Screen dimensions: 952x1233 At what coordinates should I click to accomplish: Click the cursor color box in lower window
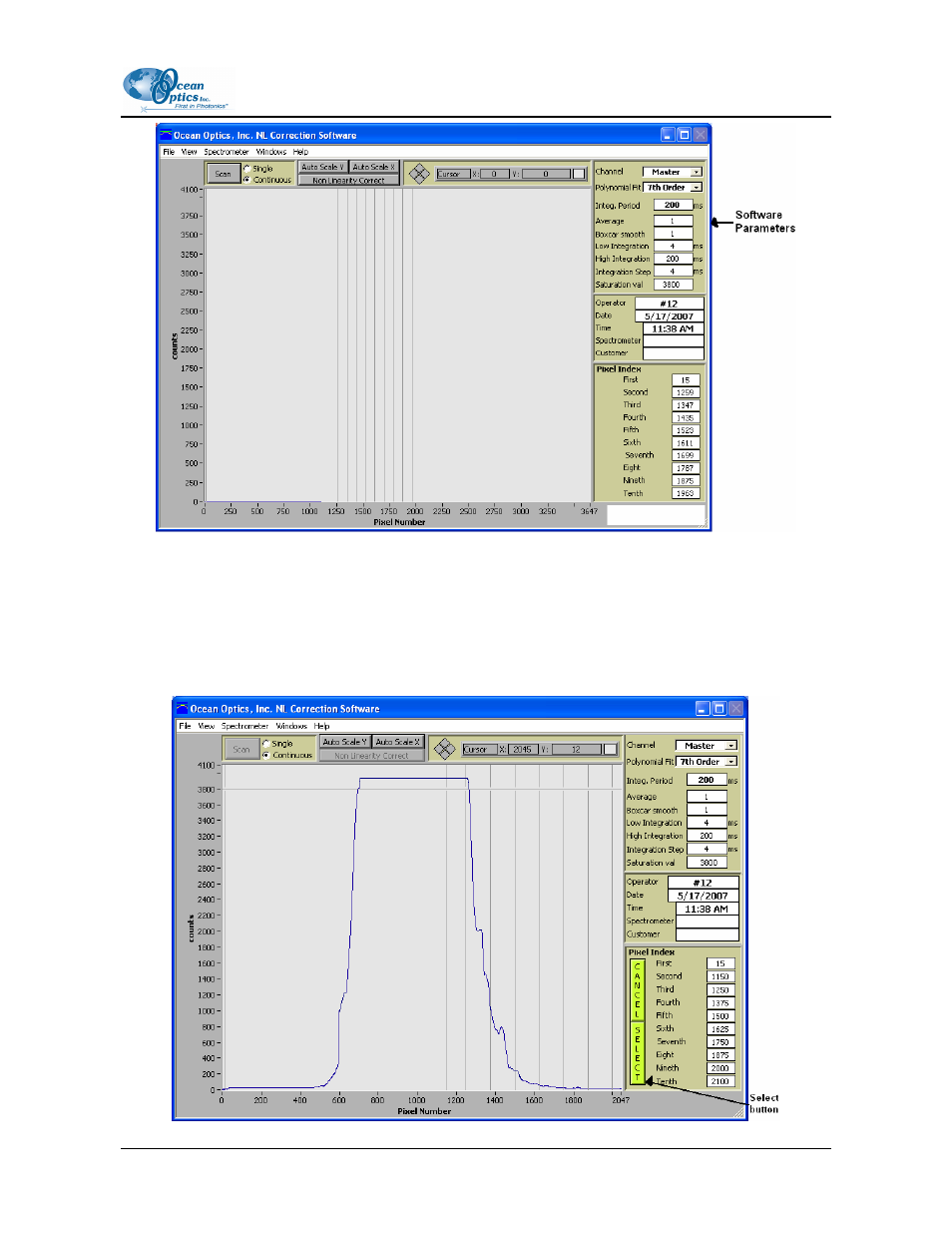(x=611, y=749)
